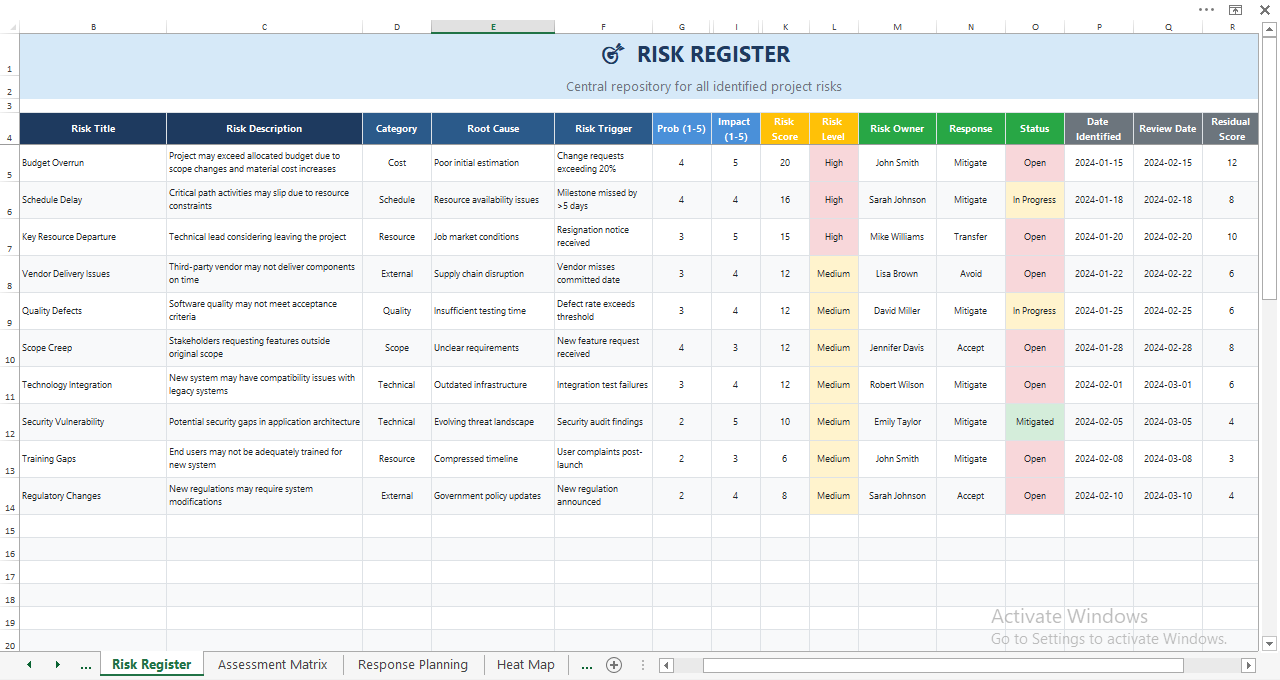Select column C header
The image size is (1280, 680).
click(265, 27)
